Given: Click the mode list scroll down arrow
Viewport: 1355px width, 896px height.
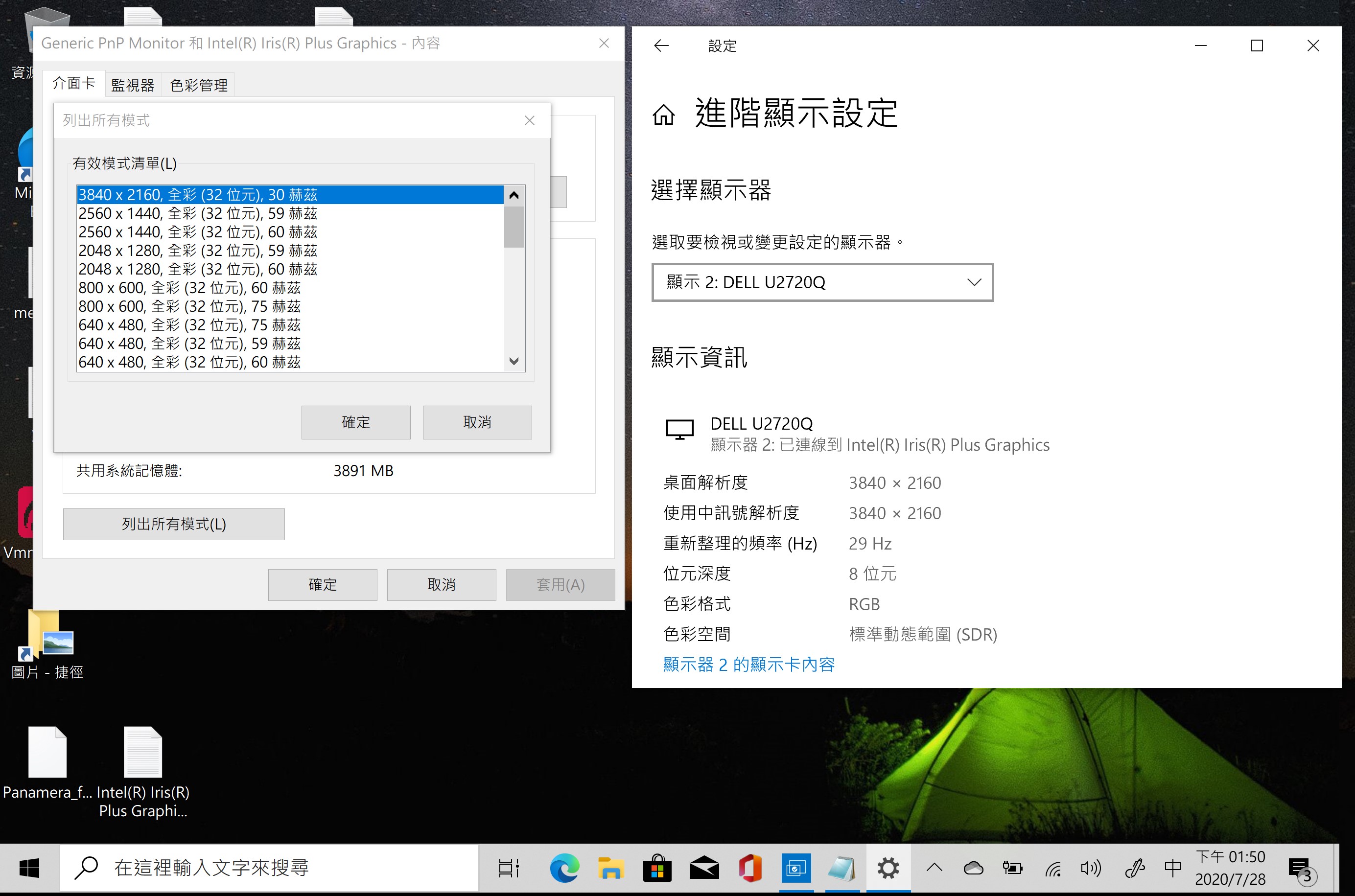Looking at the screenshot, I should click(514, 361).
